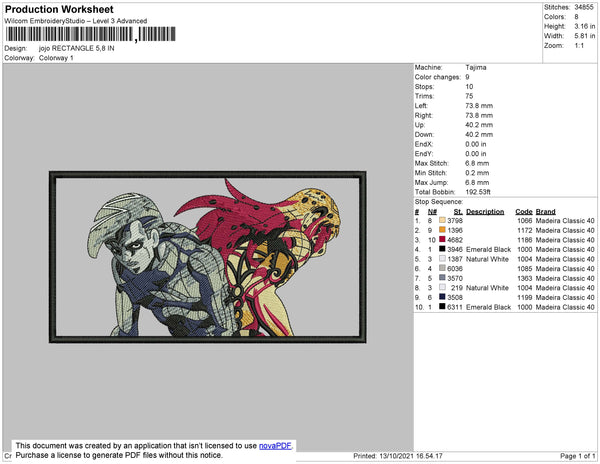600x464 pixels.
Task: Click the orange swatch next to 1396
Action: pos(442,230)
